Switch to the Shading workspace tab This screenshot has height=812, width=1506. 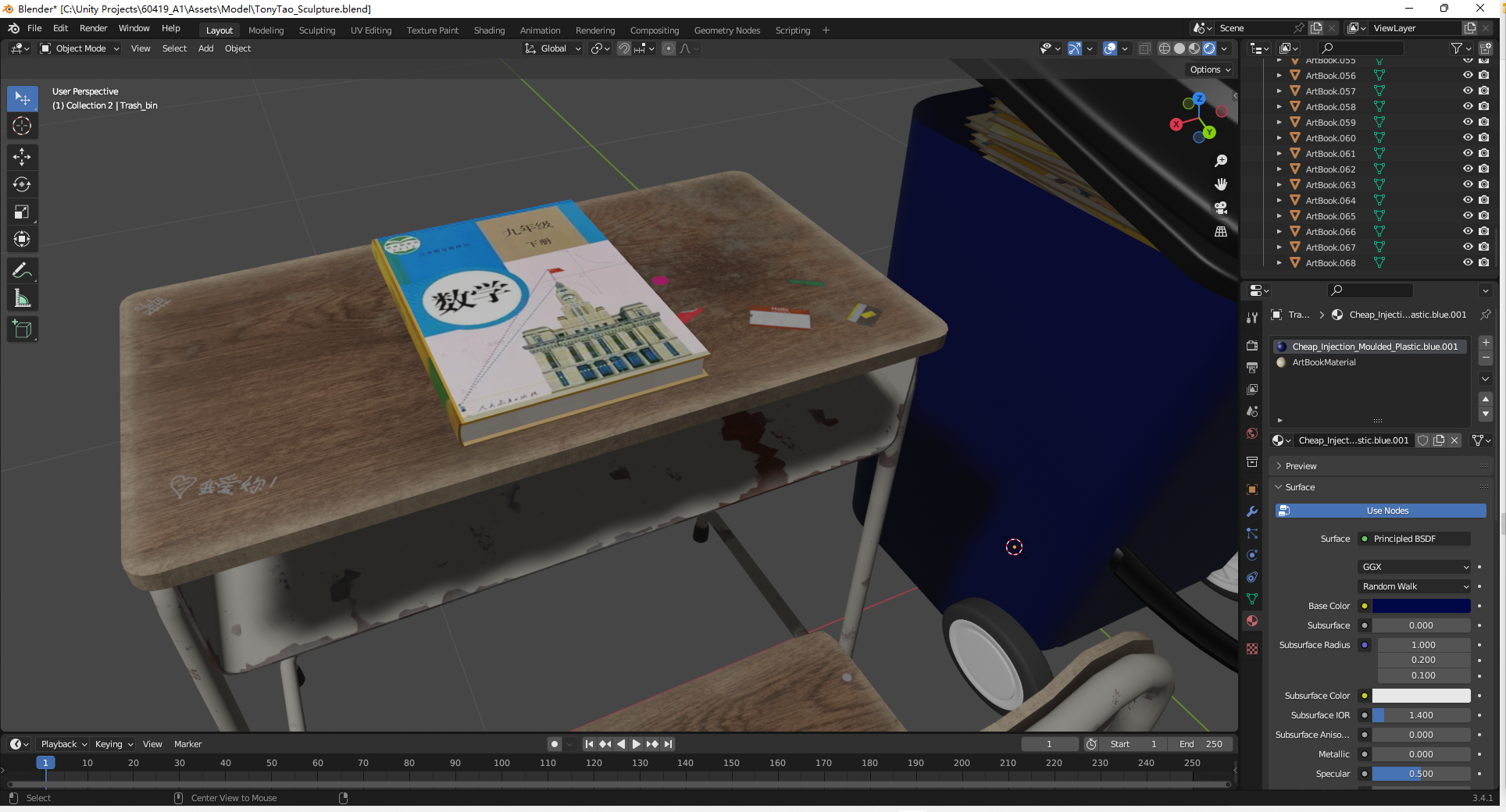[489, 30]
